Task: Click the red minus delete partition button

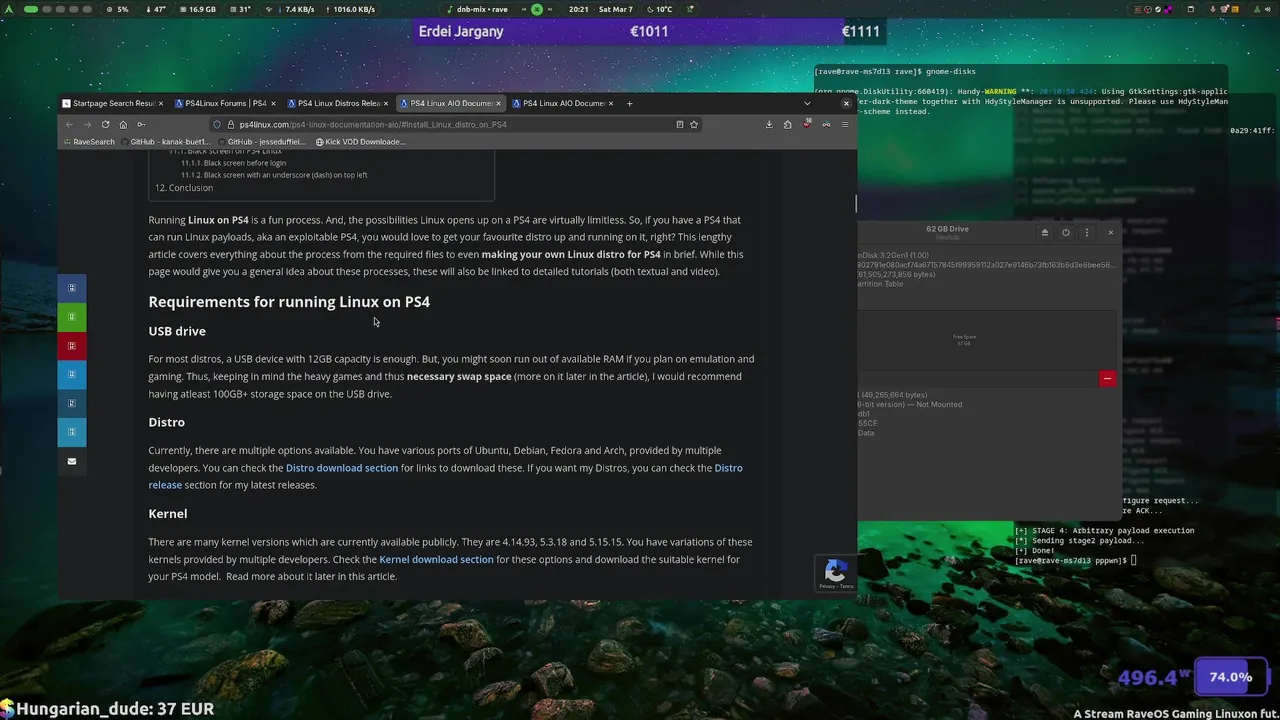Action: (x=1107, y=378)
